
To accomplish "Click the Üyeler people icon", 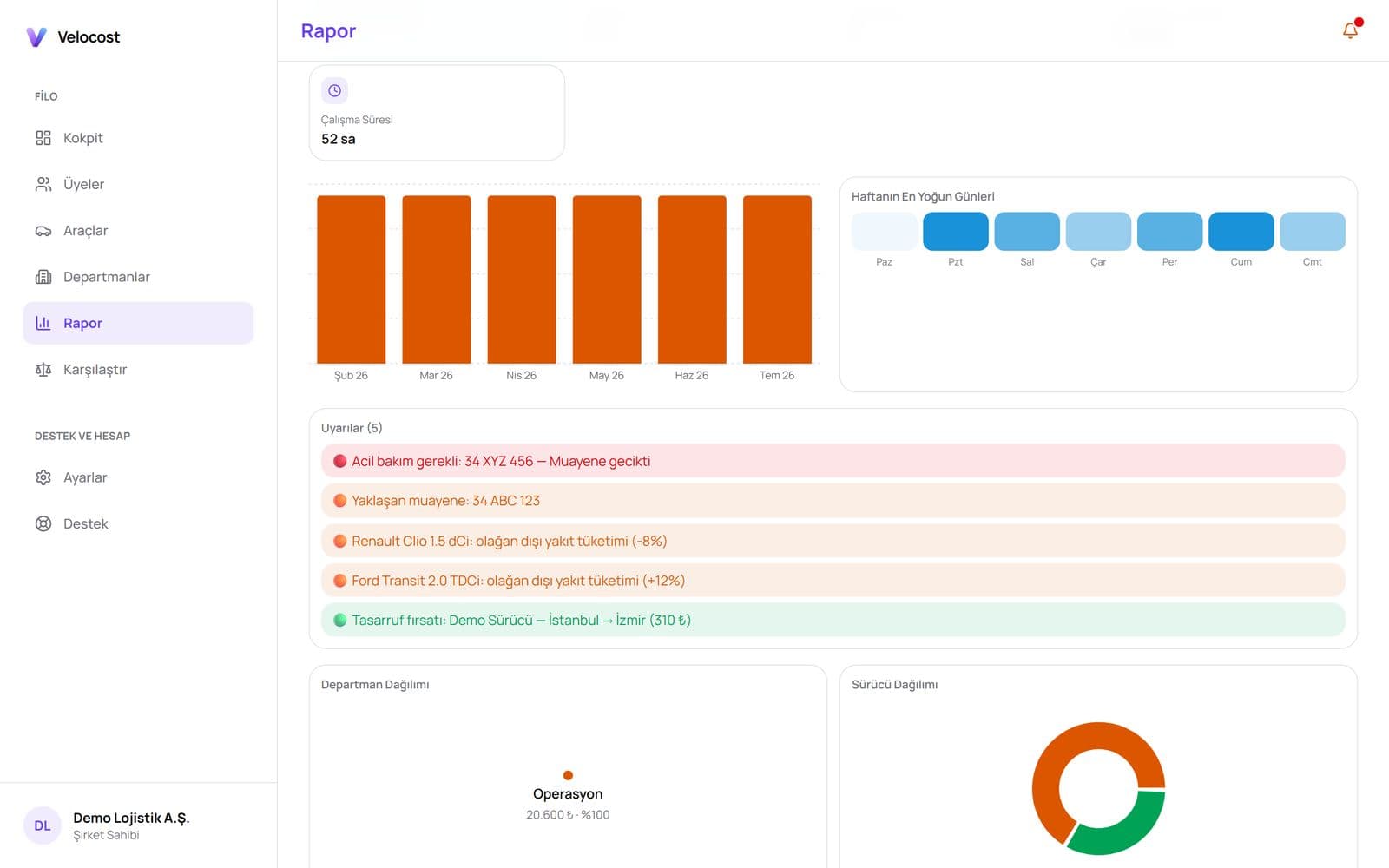I will point(43,184).
